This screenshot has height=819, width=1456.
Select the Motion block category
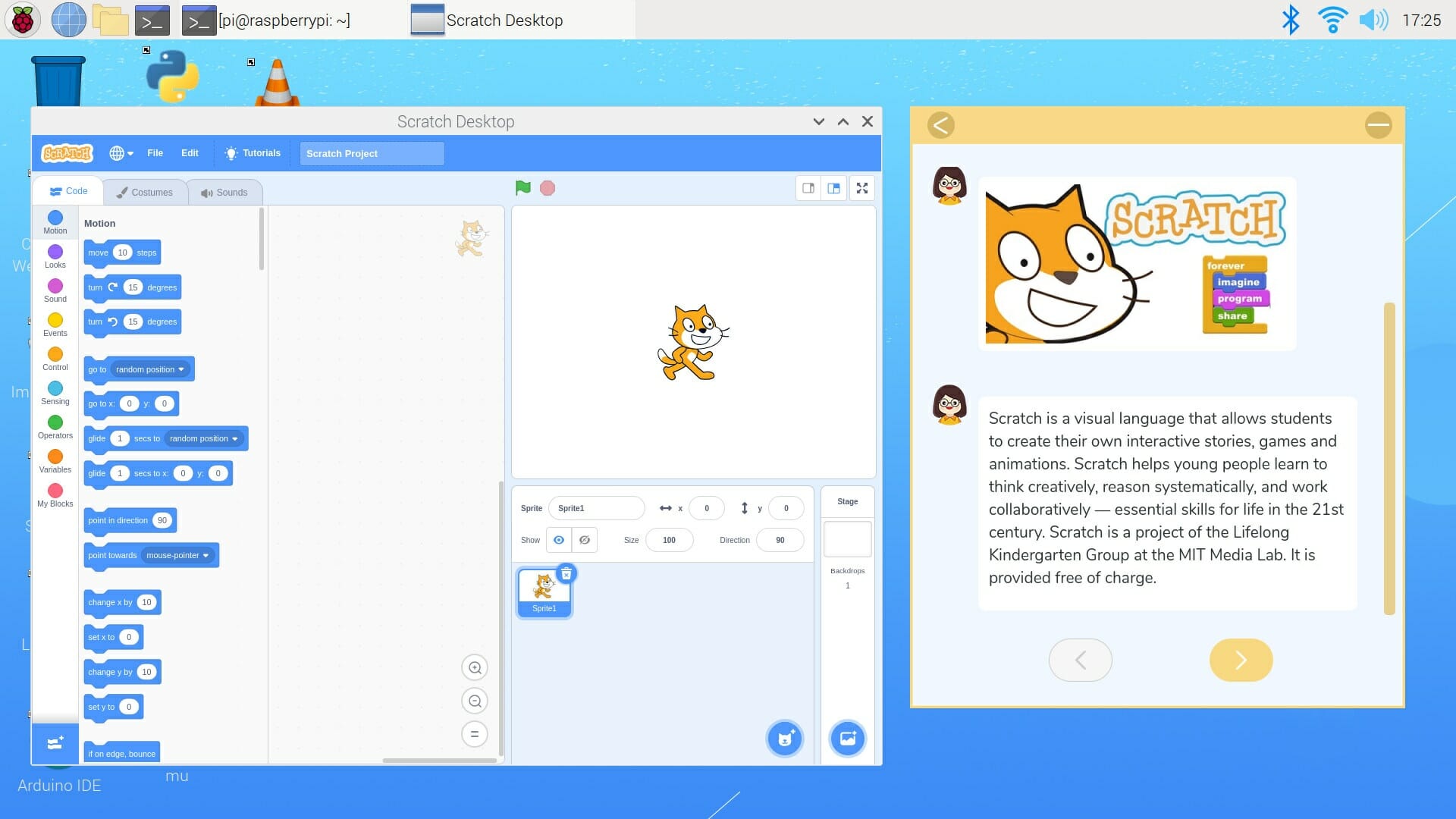pyautogui.click(x=55, y=222)
